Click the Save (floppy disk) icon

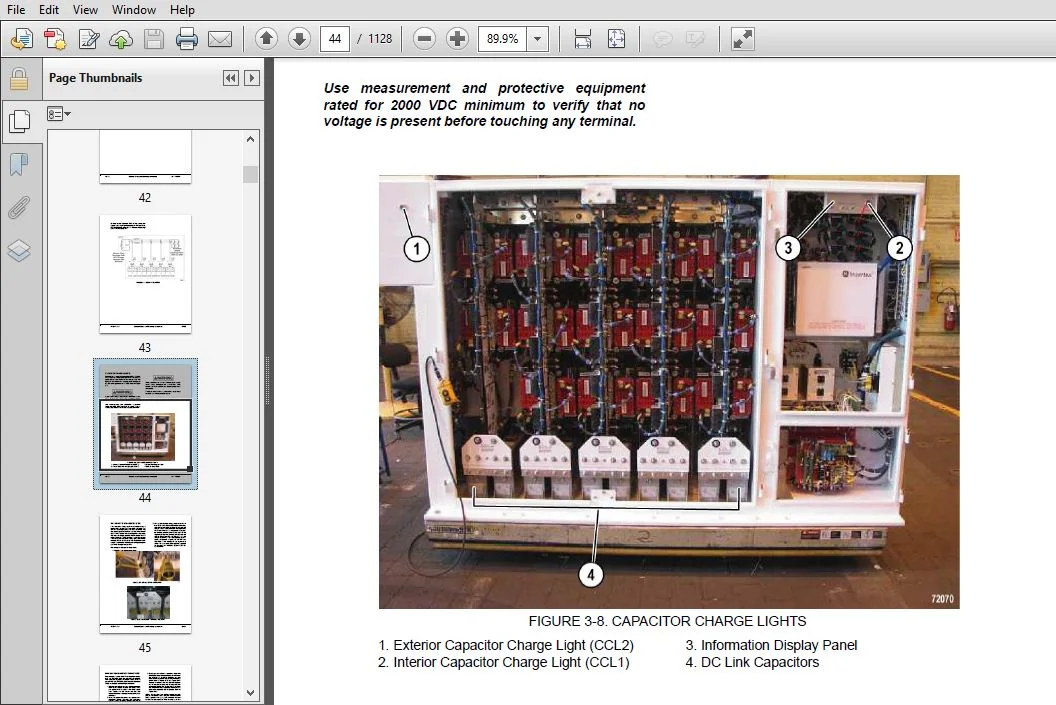click(154, 39)
